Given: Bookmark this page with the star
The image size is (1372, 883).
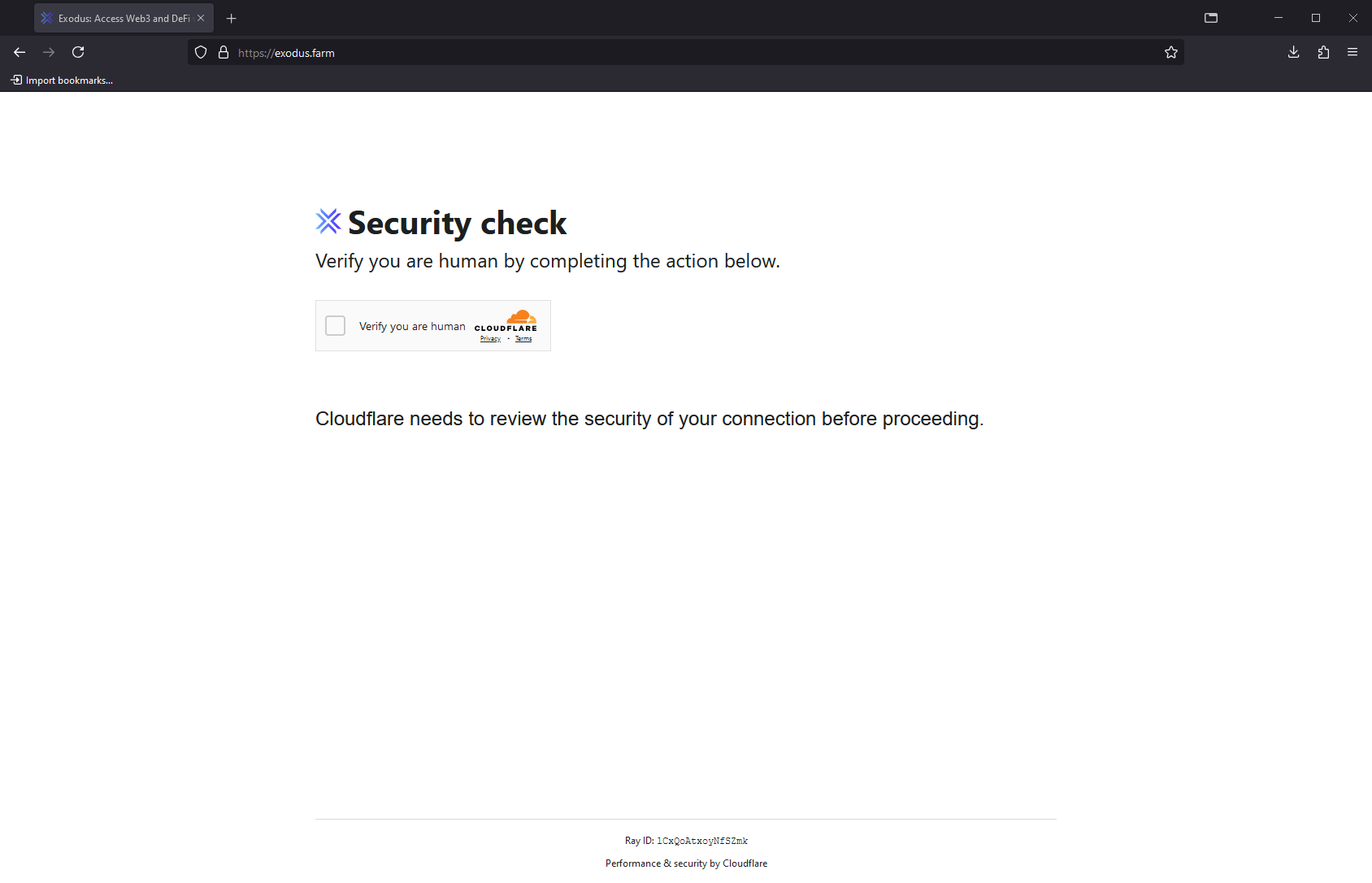Looking at the screenshot, I should click(x=1170, y=52).
